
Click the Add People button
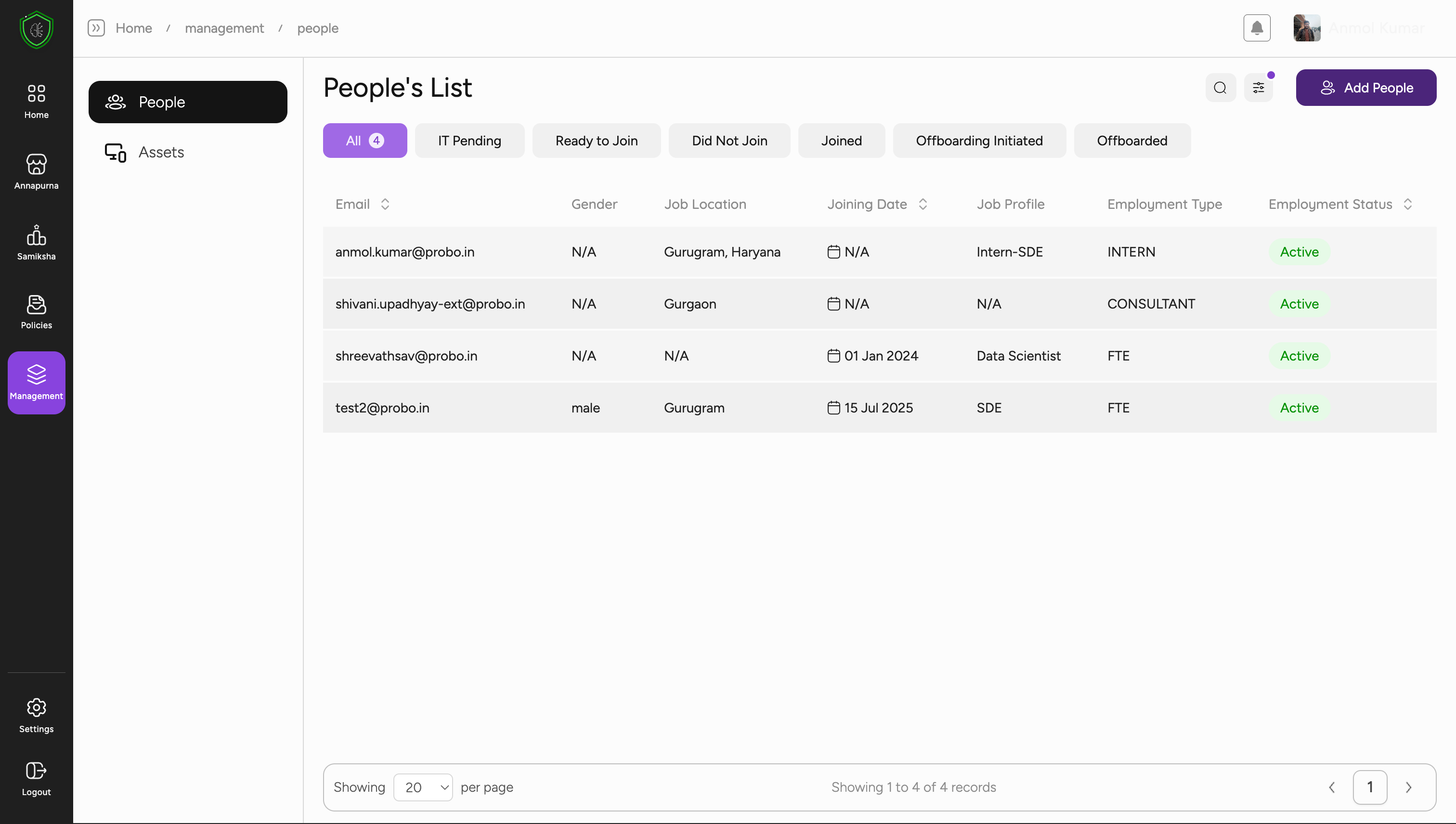1365,88
